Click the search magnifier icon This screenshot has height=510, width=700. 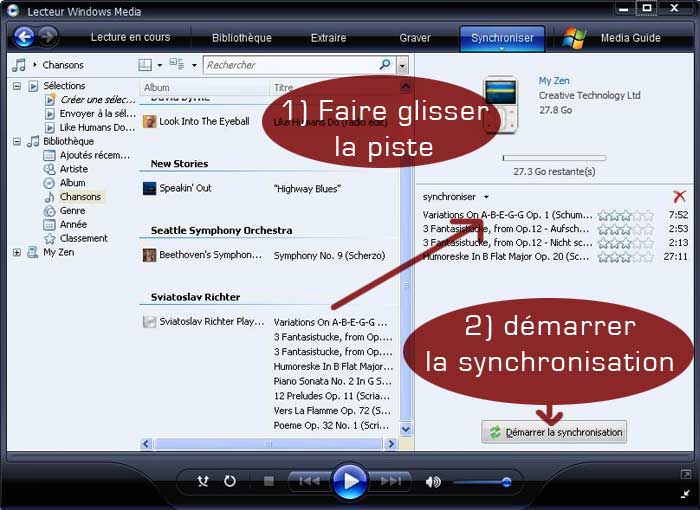tap(385, 65)
